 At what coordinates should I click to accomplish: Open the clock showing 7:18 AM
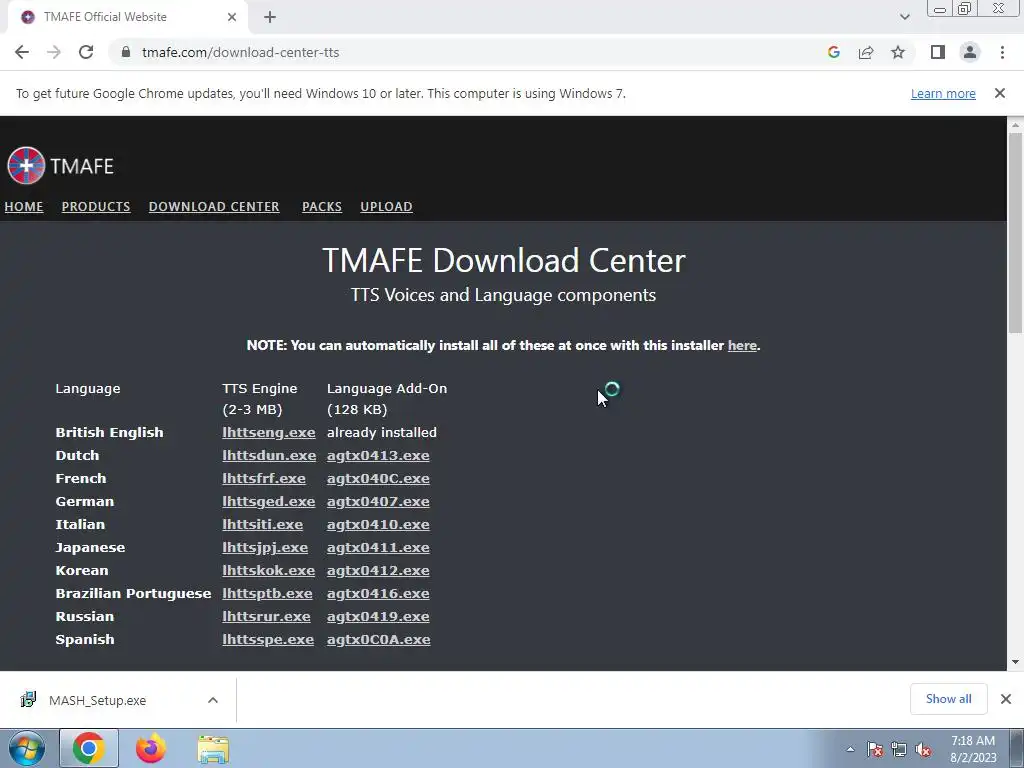[973, 749]
